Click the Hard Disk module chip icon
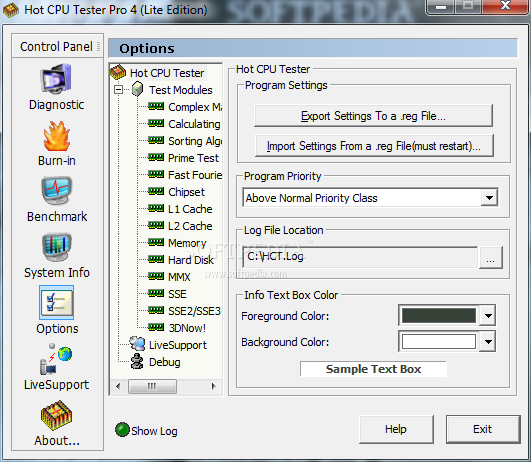The image size is (531, 462). (x=156, y=259)
